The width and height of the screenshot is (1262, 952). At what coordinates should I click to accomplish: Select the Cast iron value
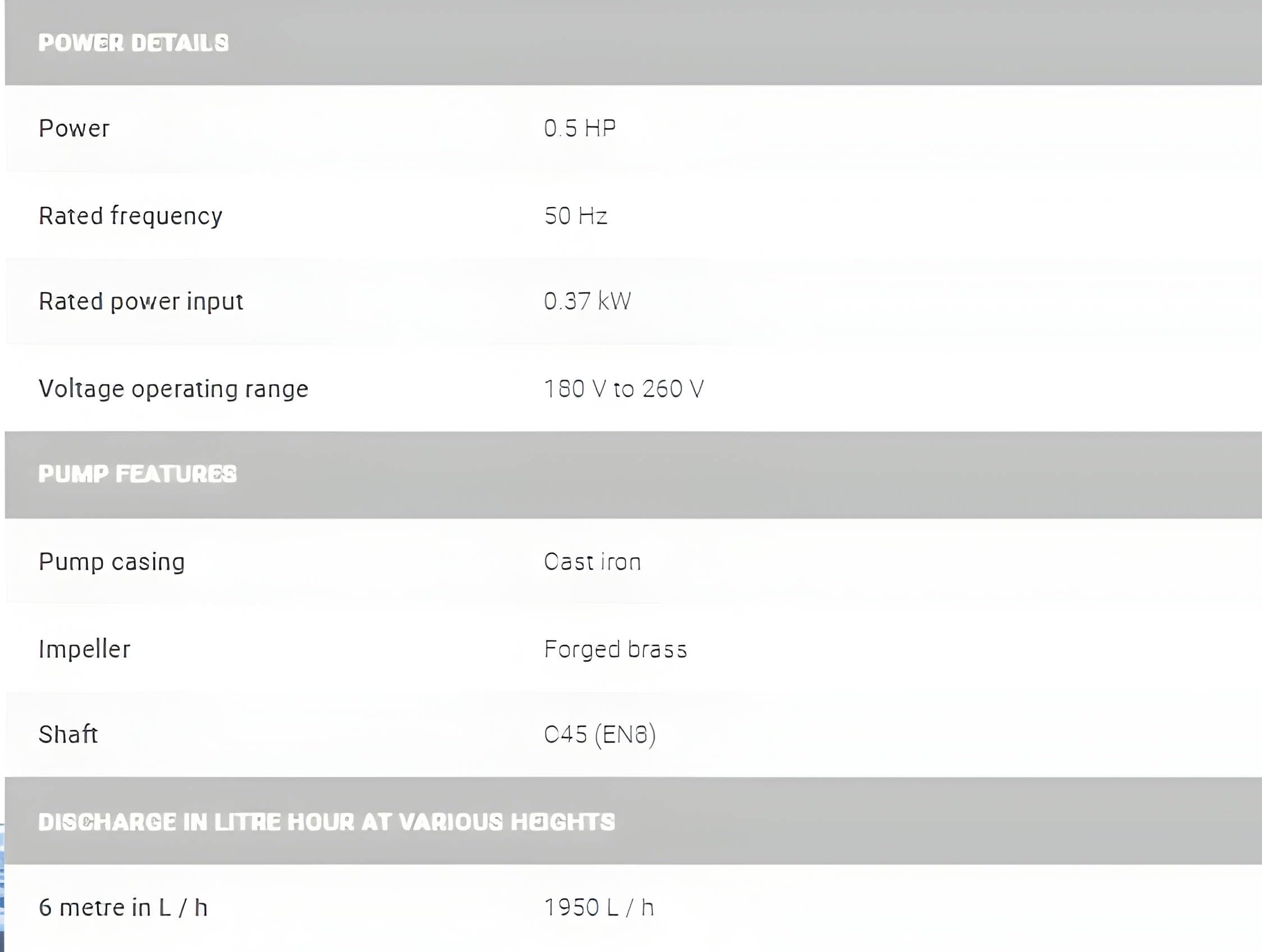pyautogui.click(x=592, y=562)
